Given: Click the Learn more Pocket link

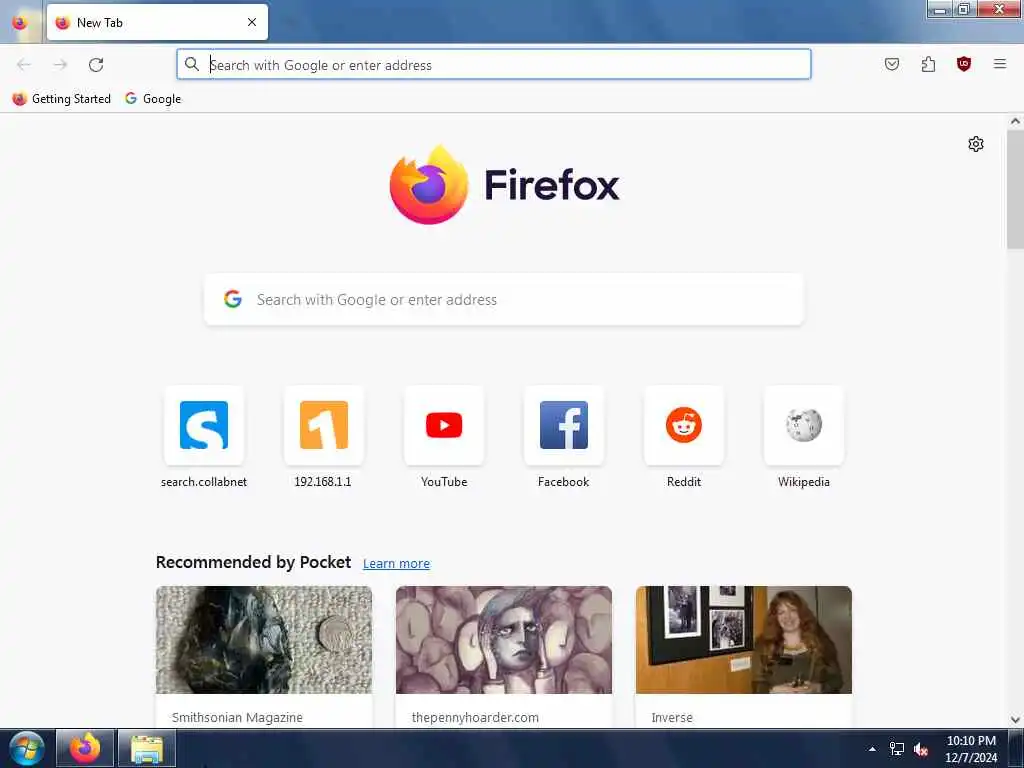Looking at the screenshot, I should pyautogui.click(x=396, y=564).
